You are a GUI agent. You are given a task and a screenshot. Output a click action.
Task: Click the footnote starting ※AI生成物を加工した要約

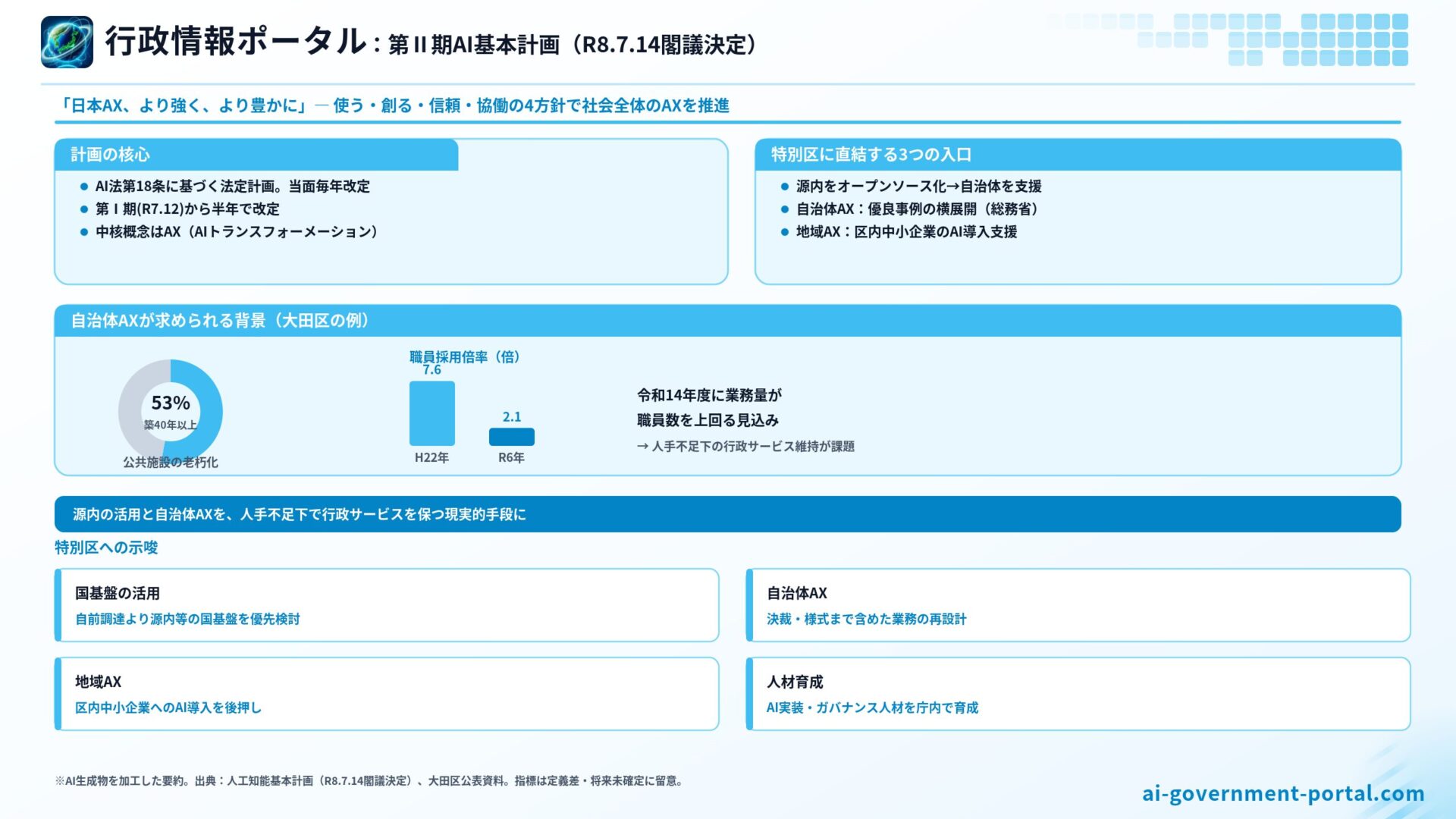pyautogui.click(x=369, y=781)
